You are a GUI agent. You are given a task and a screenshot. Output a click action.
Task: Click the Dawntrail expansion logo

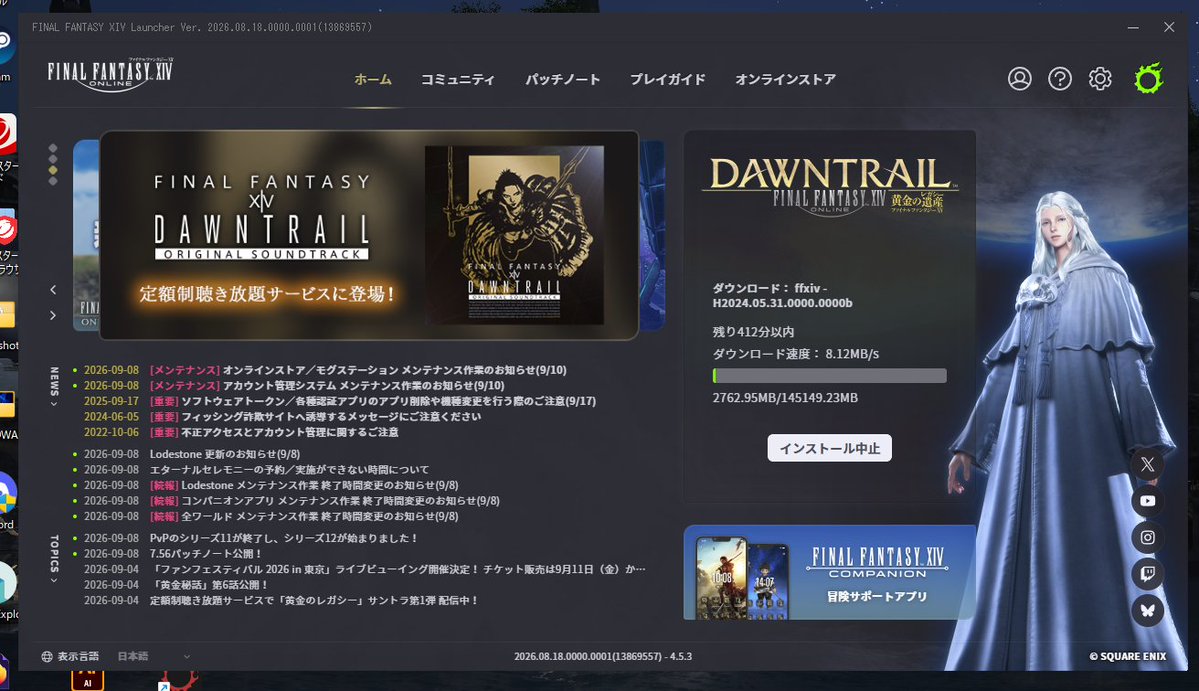(x=829, y=186)
